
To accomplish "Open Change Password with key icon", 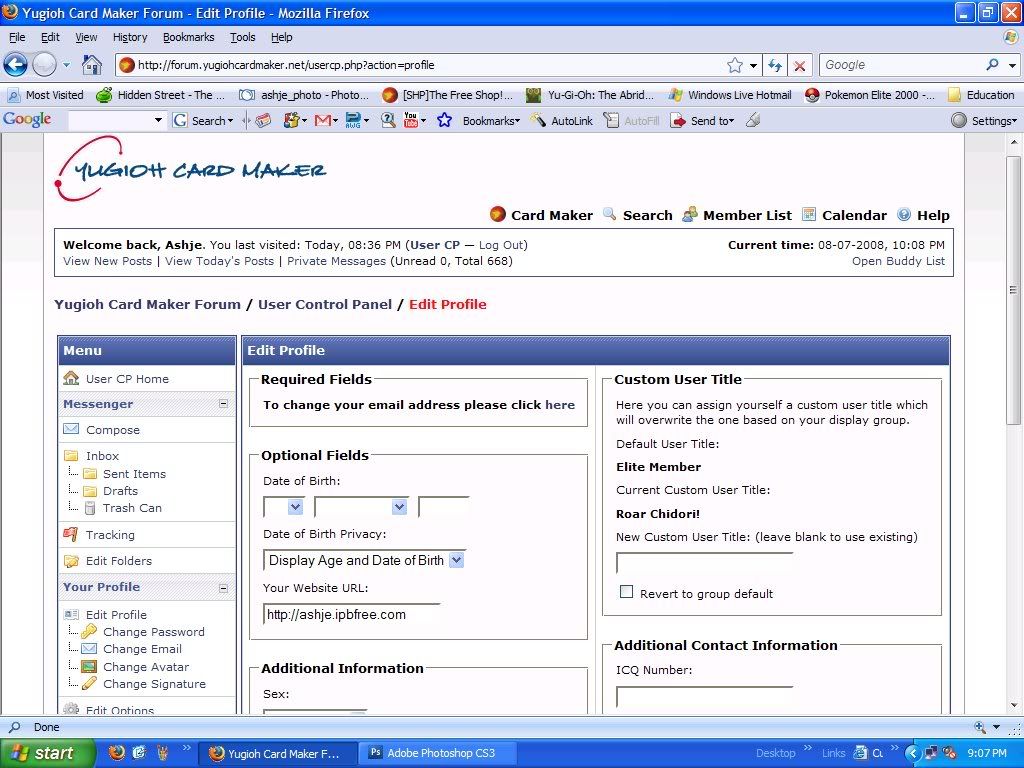I will click(x=90, y=632).
